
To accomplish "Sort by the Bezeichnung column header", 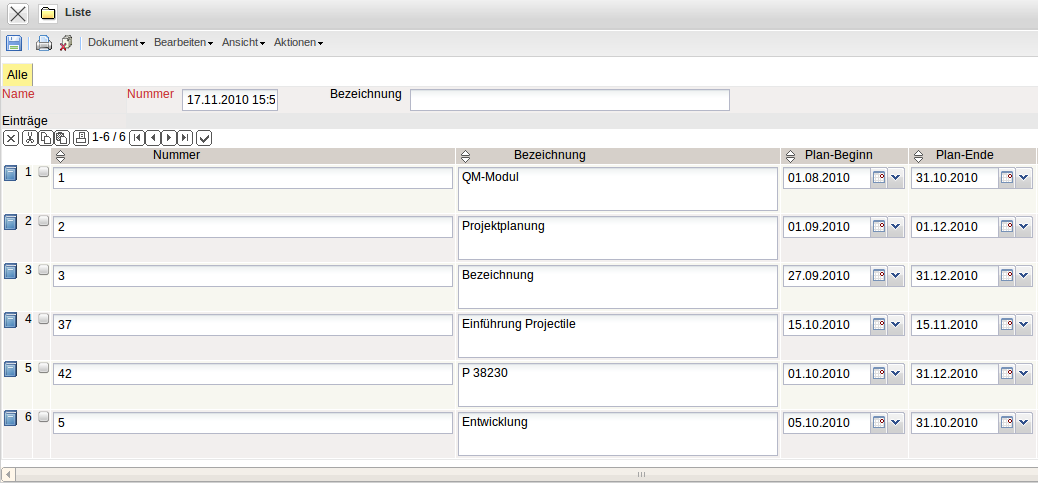I will [x=549, y=155].
